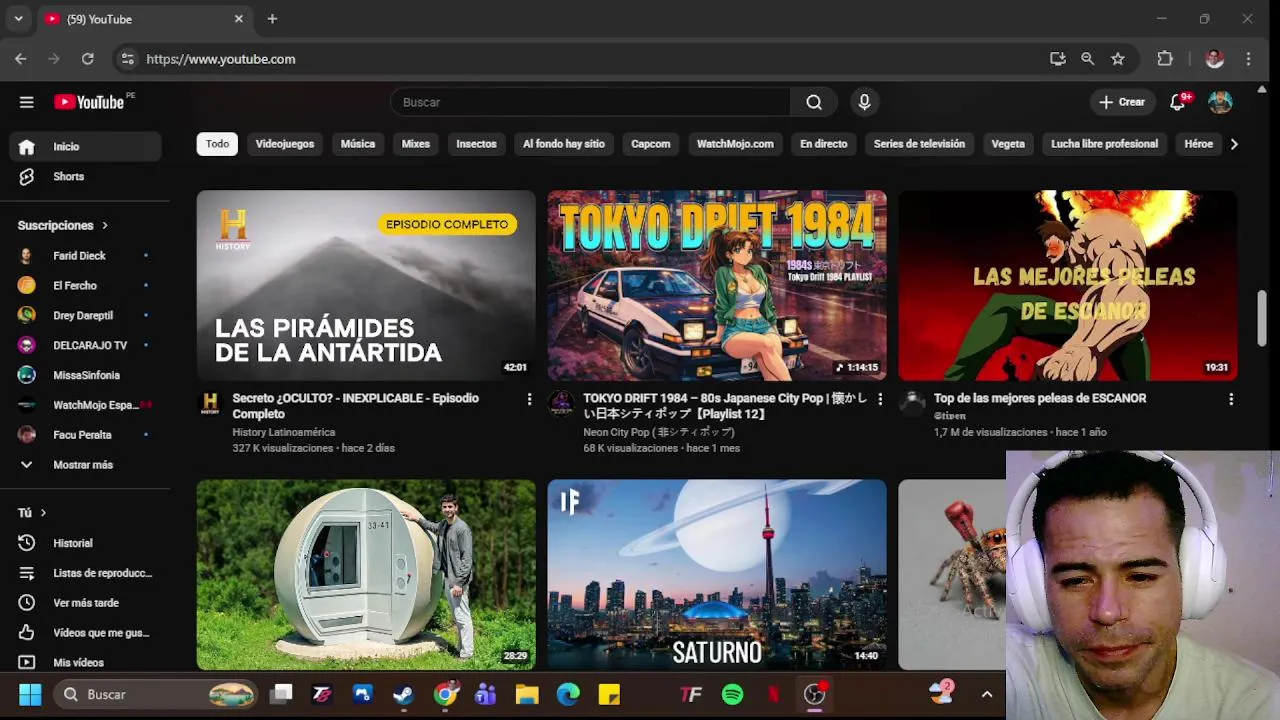Open Farid Dieck subscription channel
This screenshot has height=720, width=1280.
(x=86, y=256)
